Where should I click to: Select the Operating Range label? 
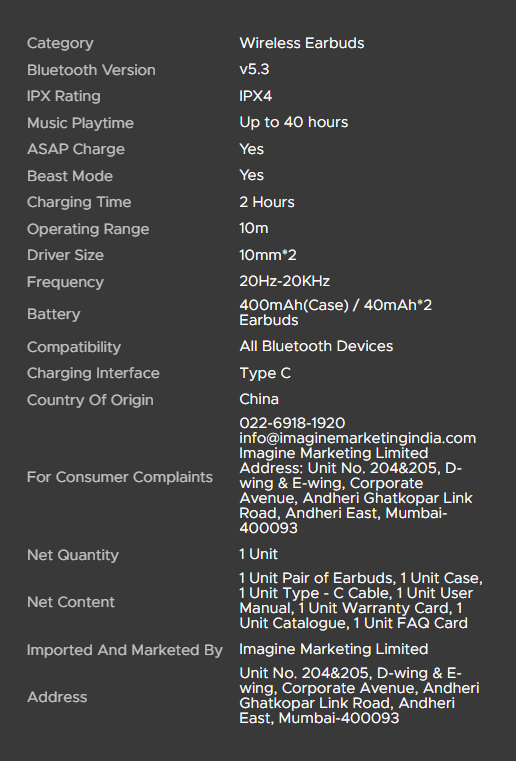tap(88, 229)
